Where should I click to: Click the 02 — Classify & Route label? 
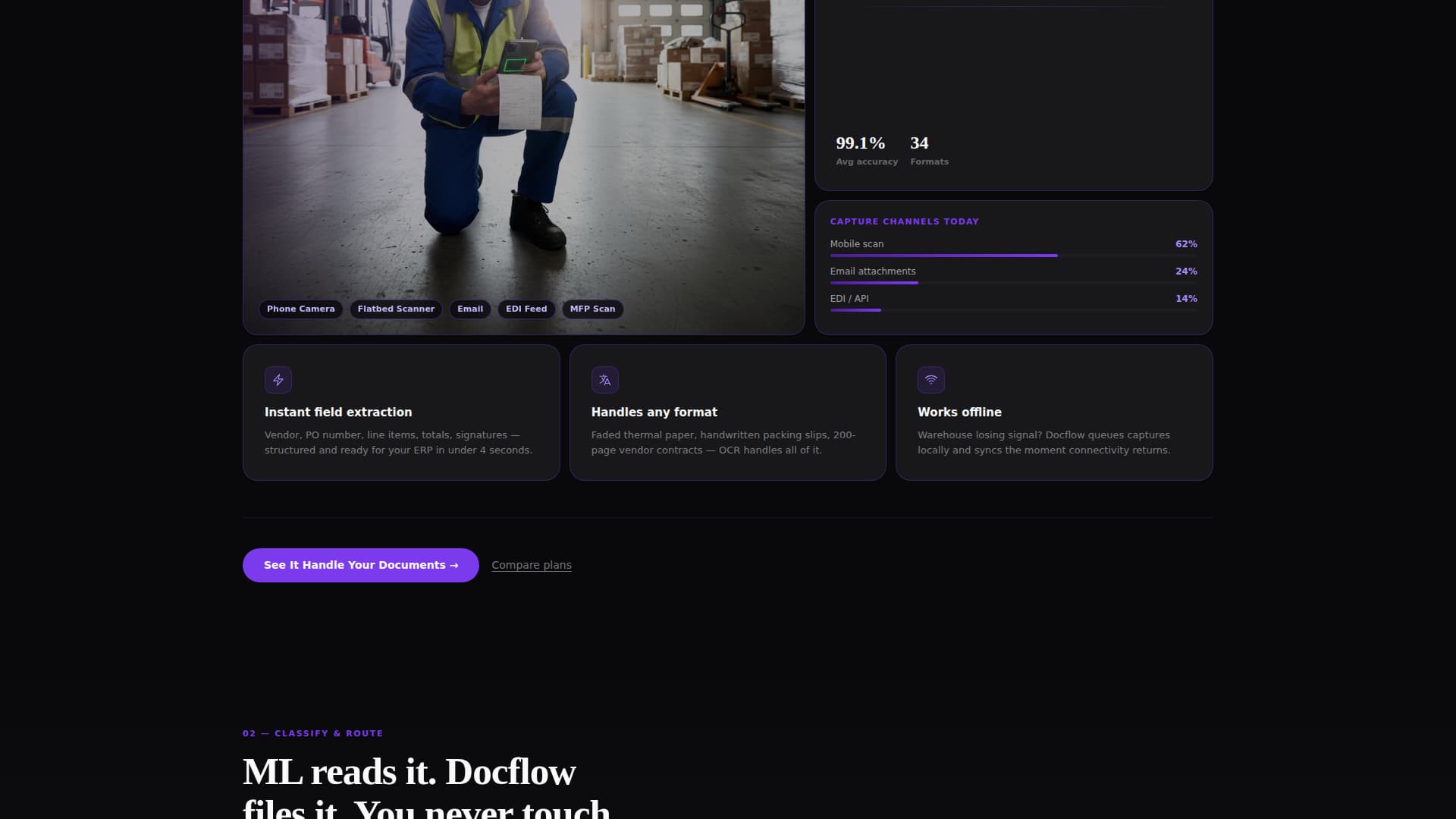pos(312,733)
